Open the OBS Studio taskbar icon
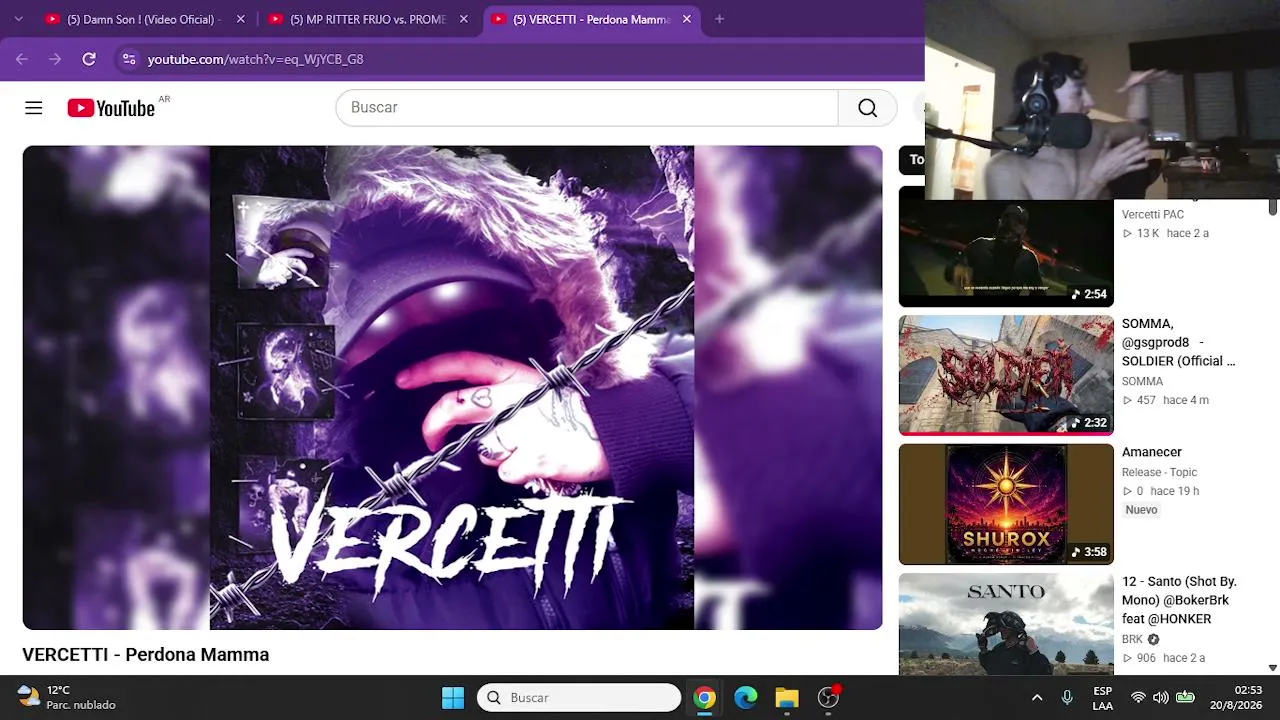Image resolution: width=1280 pixels, height=720 pixels. [828, 698]
